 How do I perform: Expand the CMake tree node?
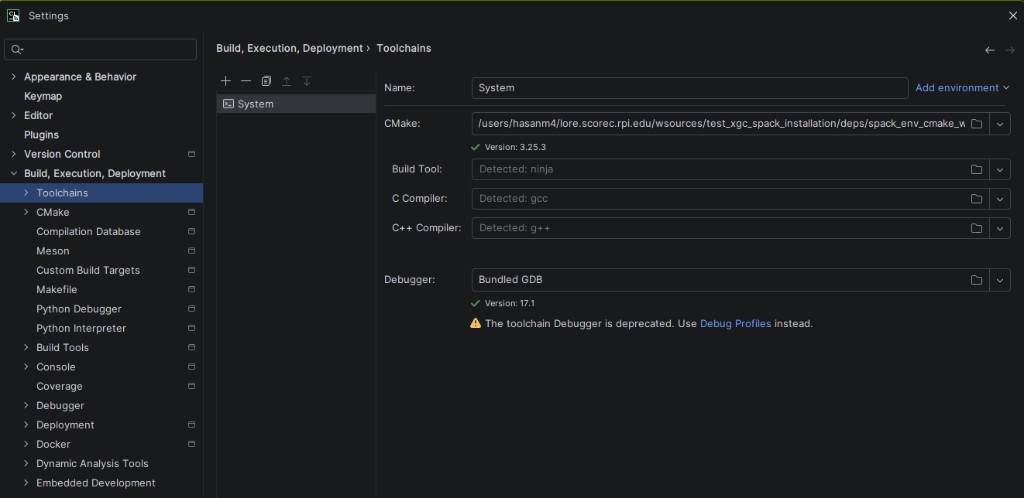tap(26, 212)
